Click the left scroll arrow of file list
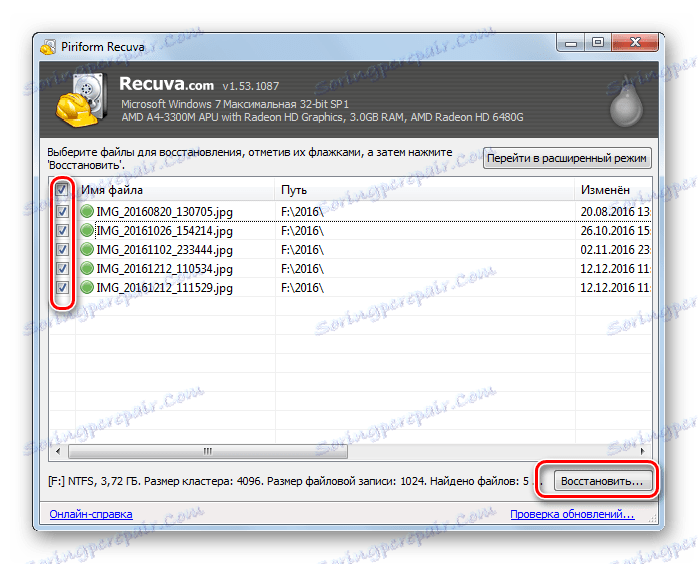698x564 pixels. point(58,451)
